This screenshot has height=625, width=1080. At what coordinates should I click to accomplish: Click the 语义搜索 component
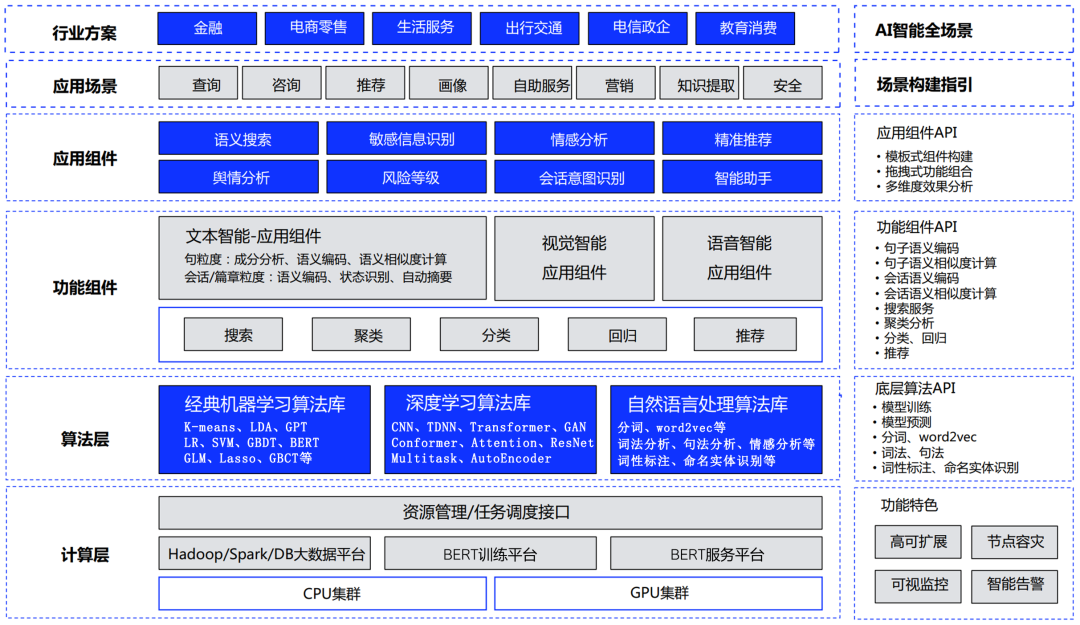pyautogui.click(x=239, y=139)
